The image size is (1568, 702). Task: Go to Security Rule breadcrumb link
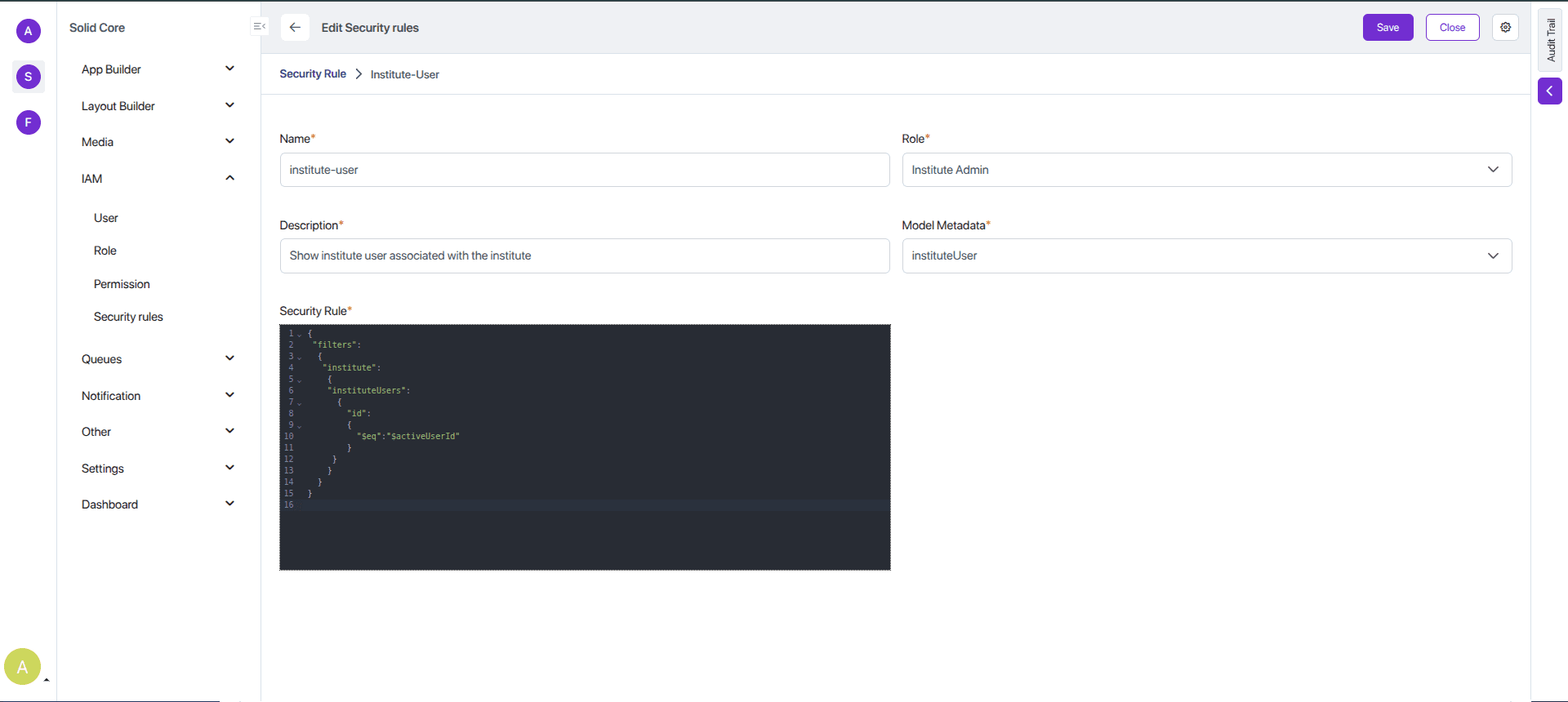[313, 73]
